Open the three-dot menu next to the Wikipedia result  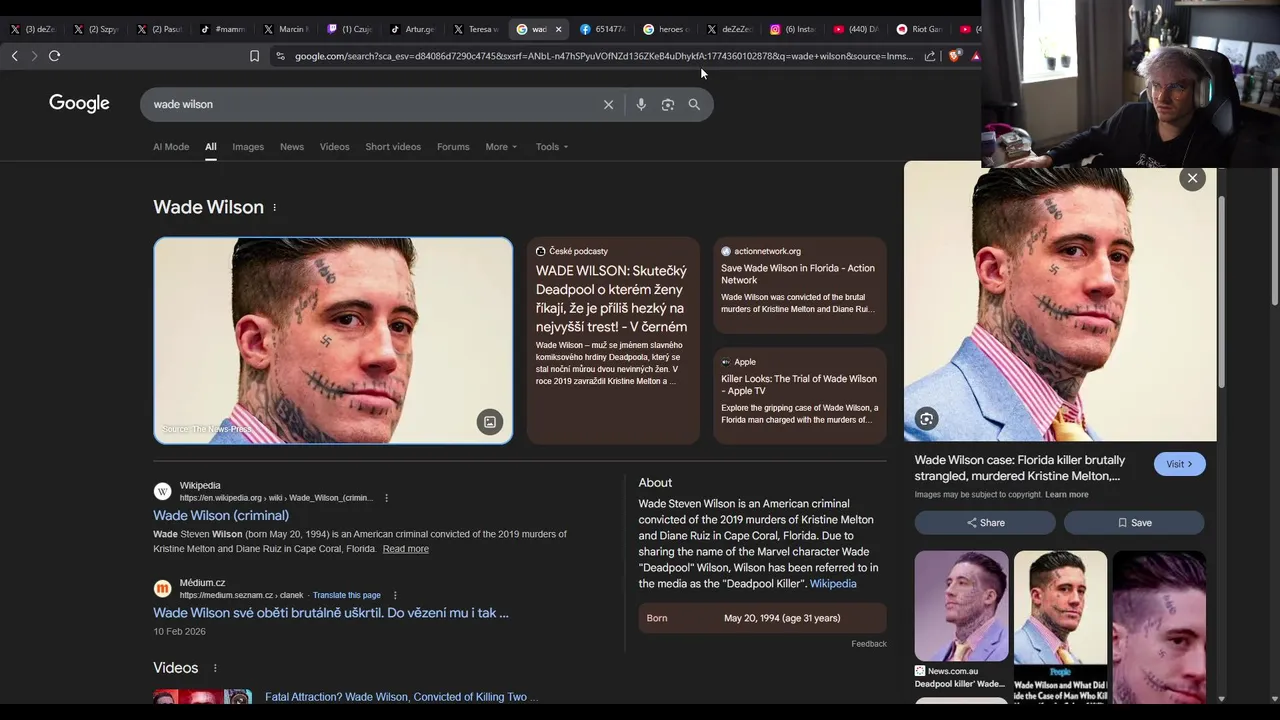386,498
